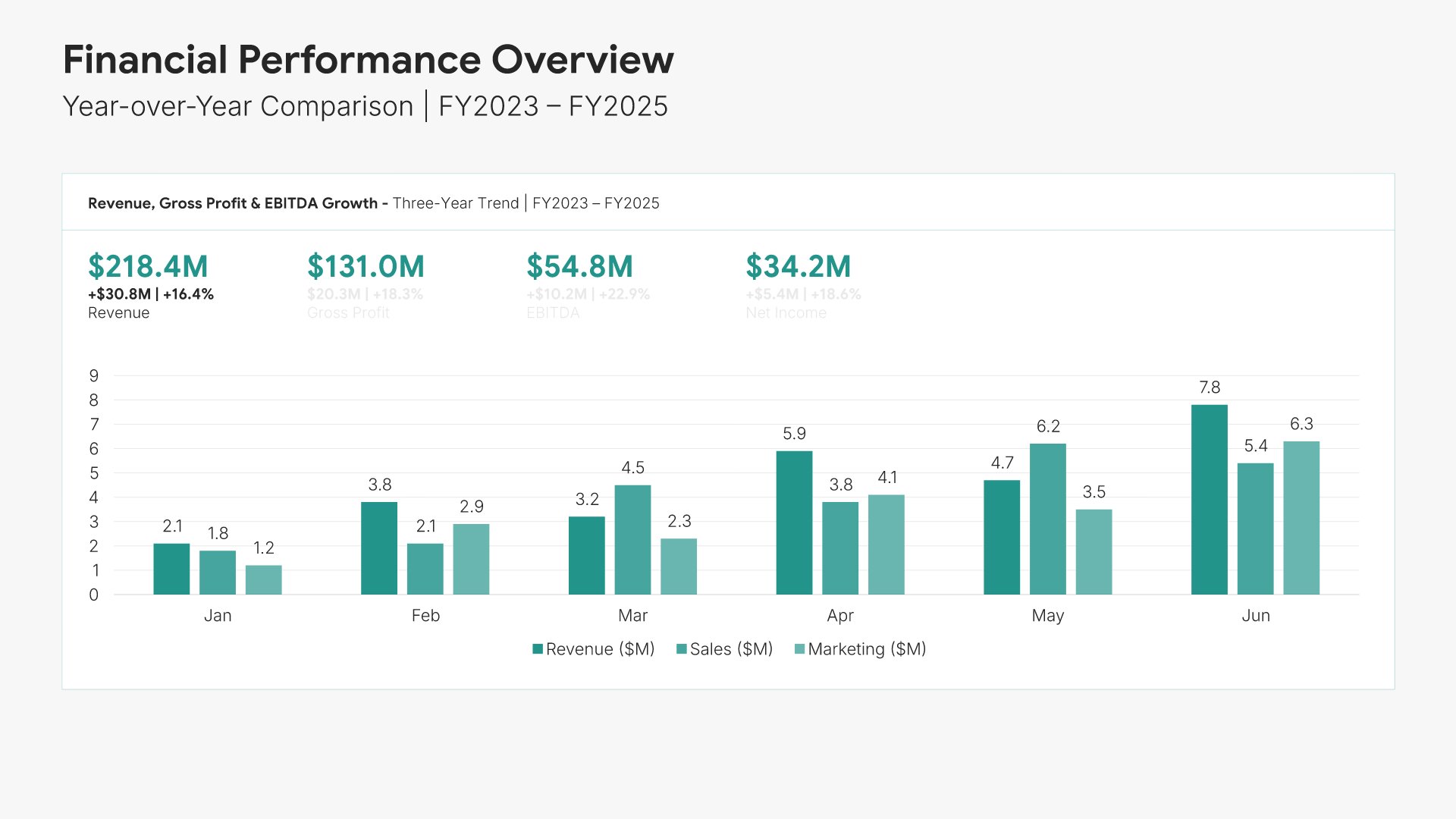Viewport: 1456px width, 819px height.
Task: Click the Mar axis label
Action: pyautogui.click(x=632, y=616)
